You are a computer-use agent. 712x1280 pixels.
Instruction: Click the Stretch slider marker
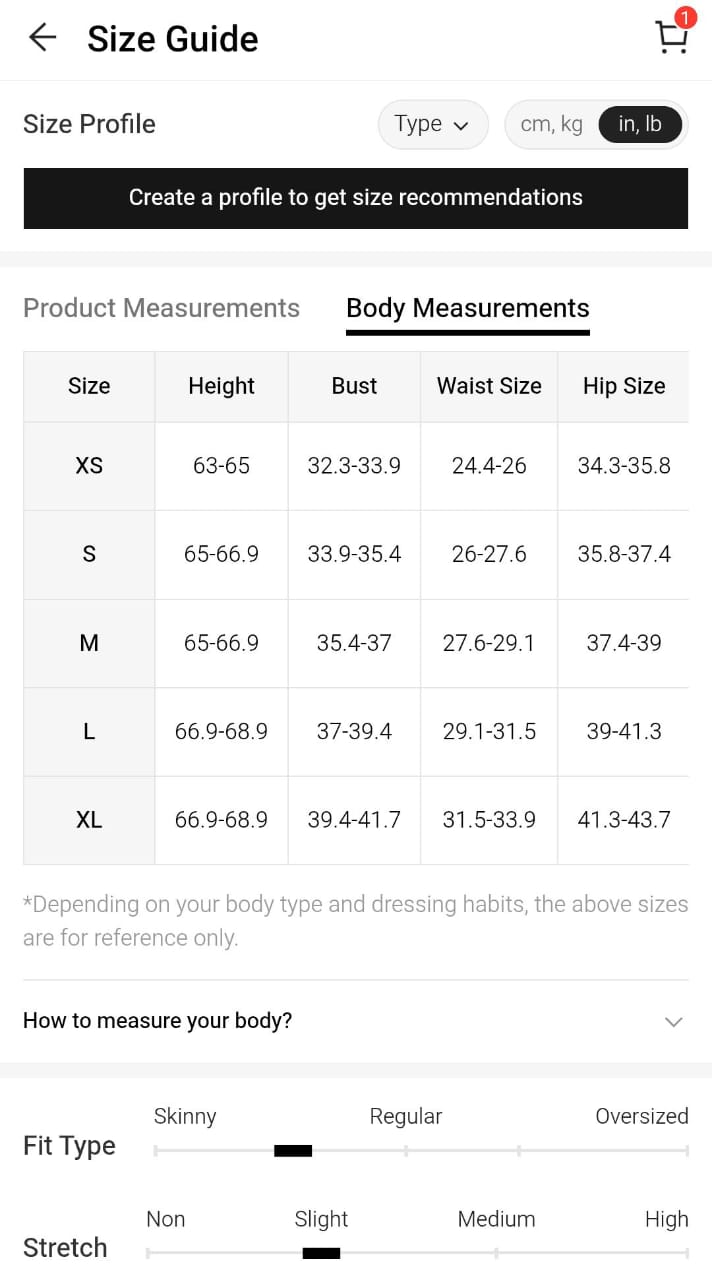pos(321,1253)
